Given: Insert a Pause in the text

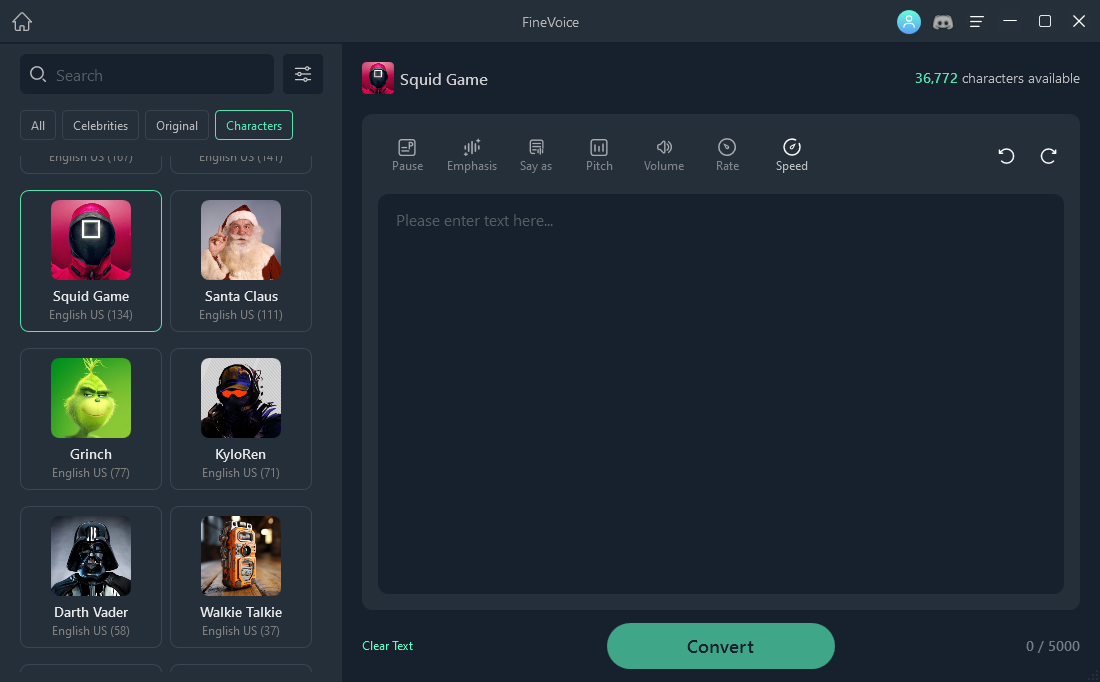Looking at the screenshot, I should (408, 155).
